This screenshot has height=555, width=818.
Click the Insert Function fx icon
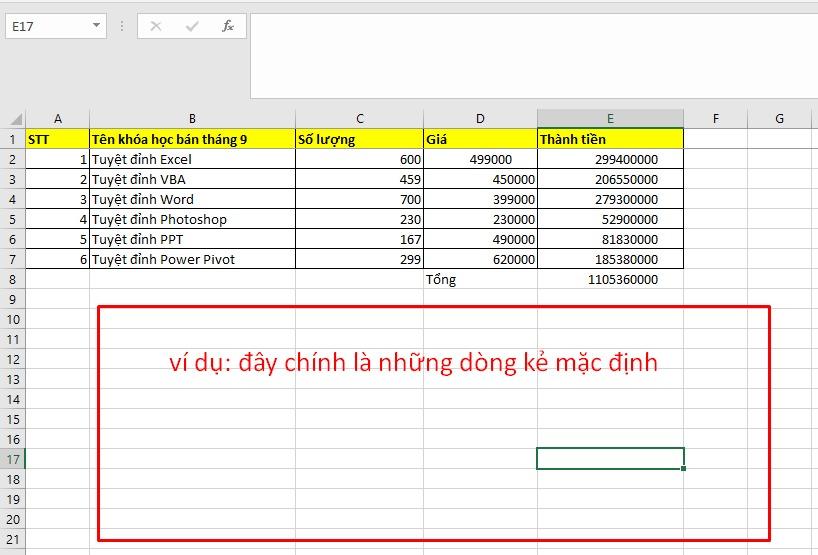pyautogui.click(x=227, y=26)
